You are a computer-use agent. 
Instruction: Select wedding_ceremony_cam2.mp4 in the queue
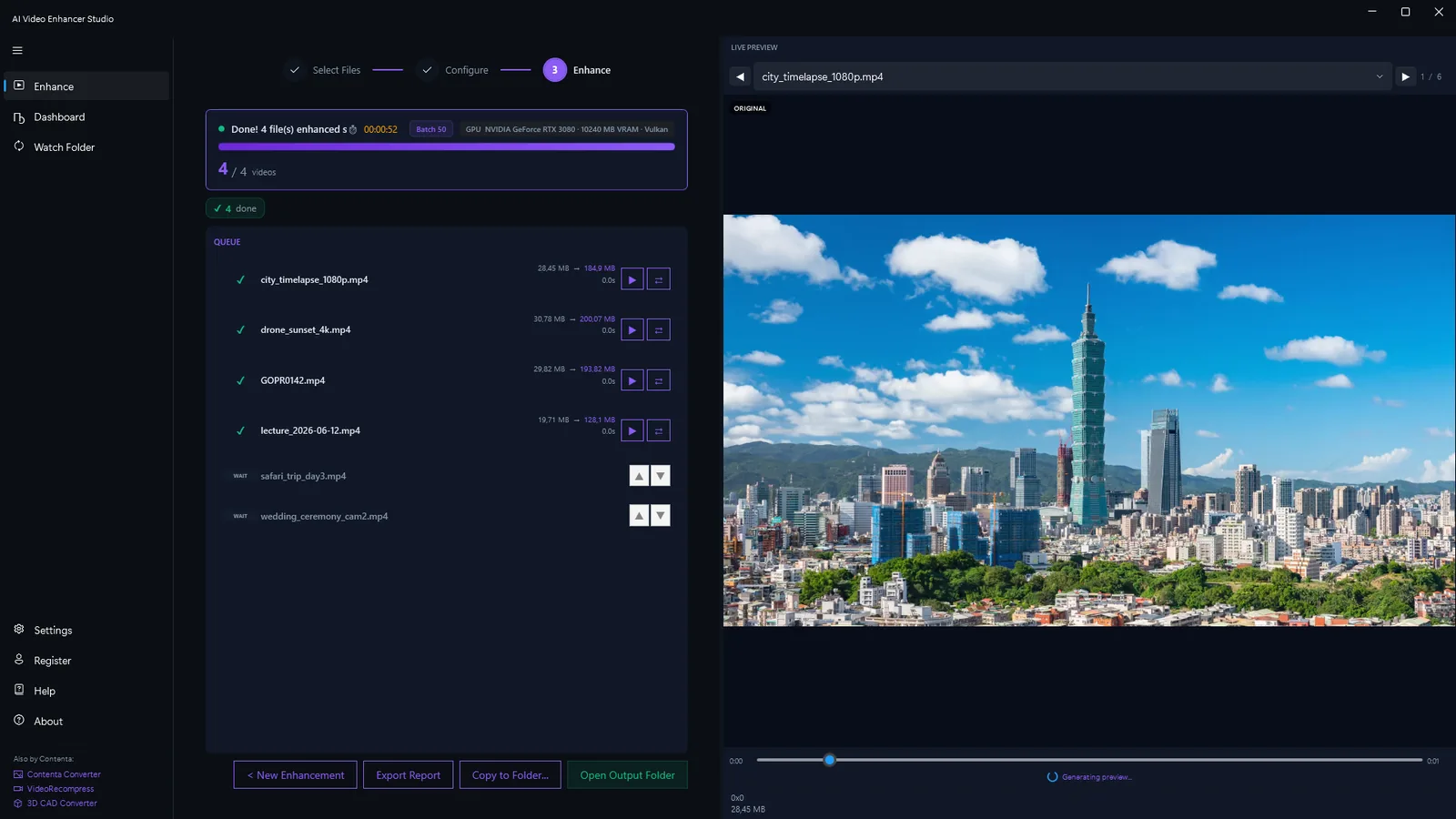point(446,516)
